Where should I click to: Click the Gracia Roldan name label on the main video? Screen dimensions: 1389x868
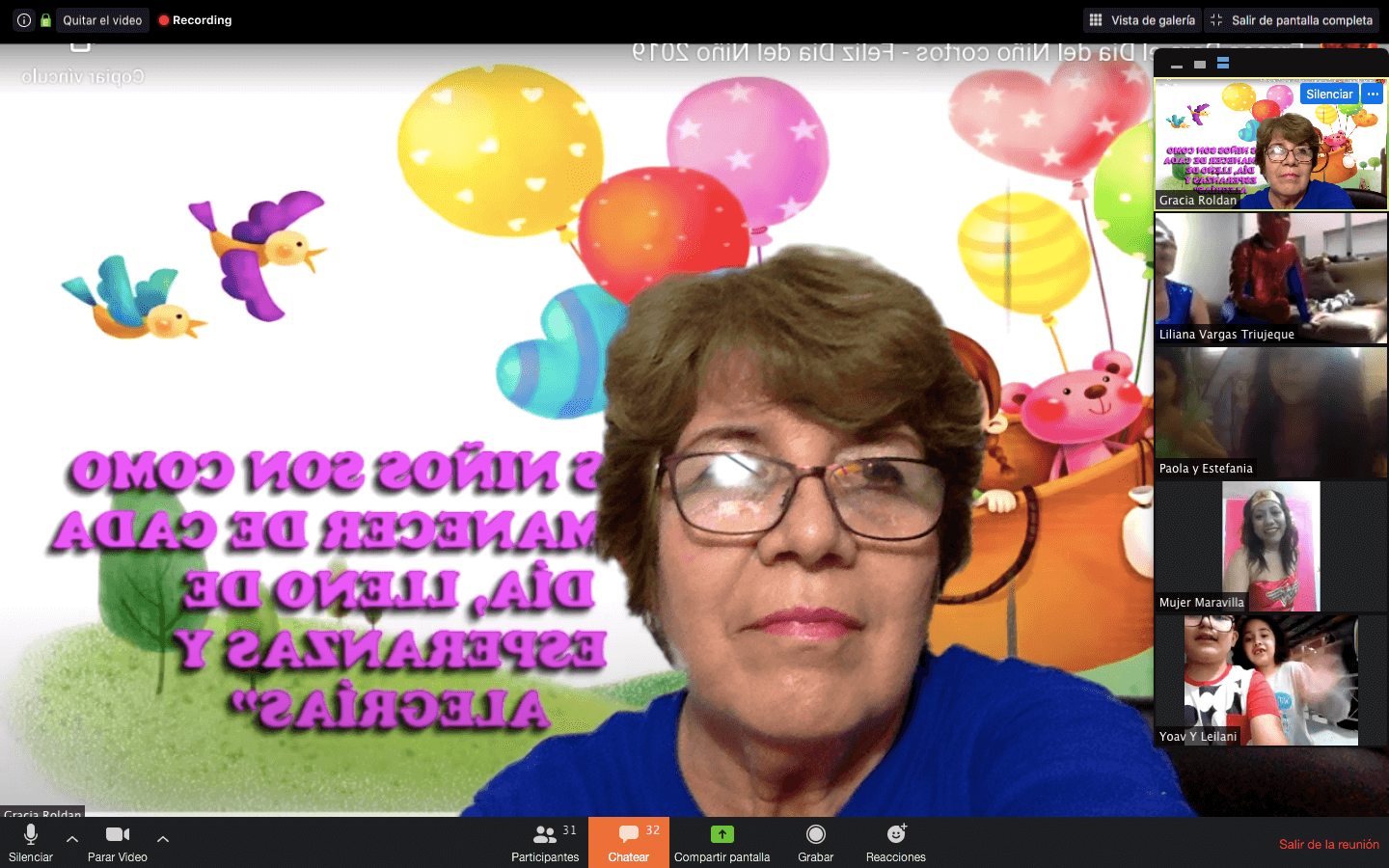point(42,812)
